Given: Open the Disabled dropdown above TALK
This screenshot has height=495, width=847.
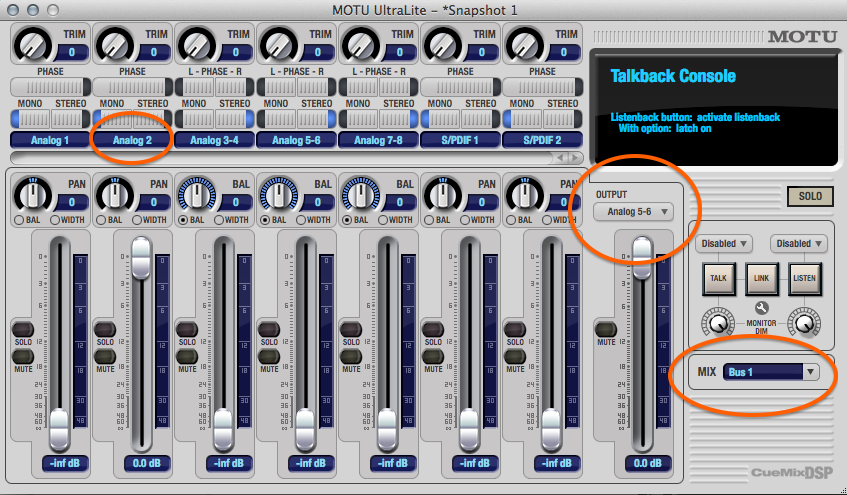Looking at the screenshot, I should pyautogui.click(x=725, y=244).
